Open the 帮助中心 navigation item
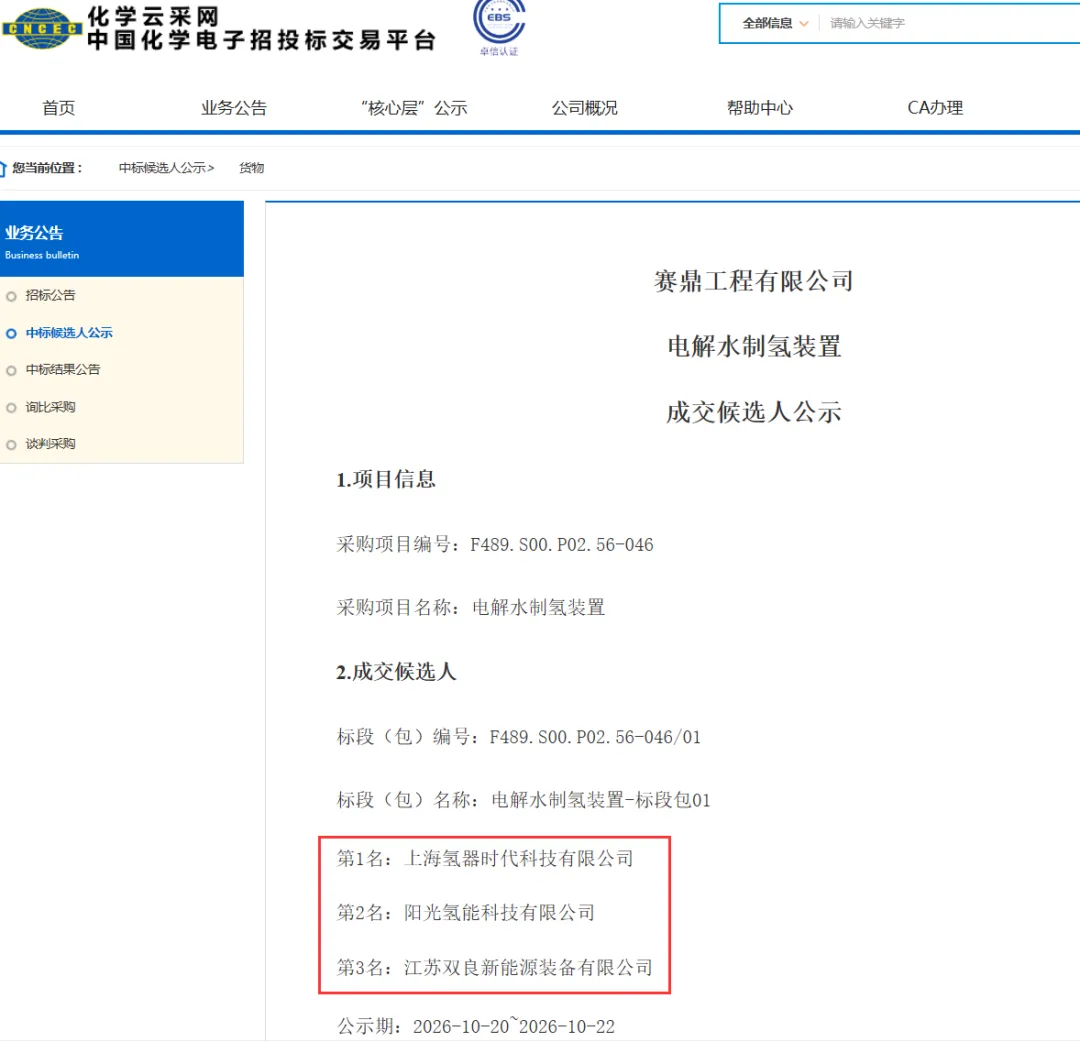The height and width of the screenshot is (1042, 1080). [760, 108]
